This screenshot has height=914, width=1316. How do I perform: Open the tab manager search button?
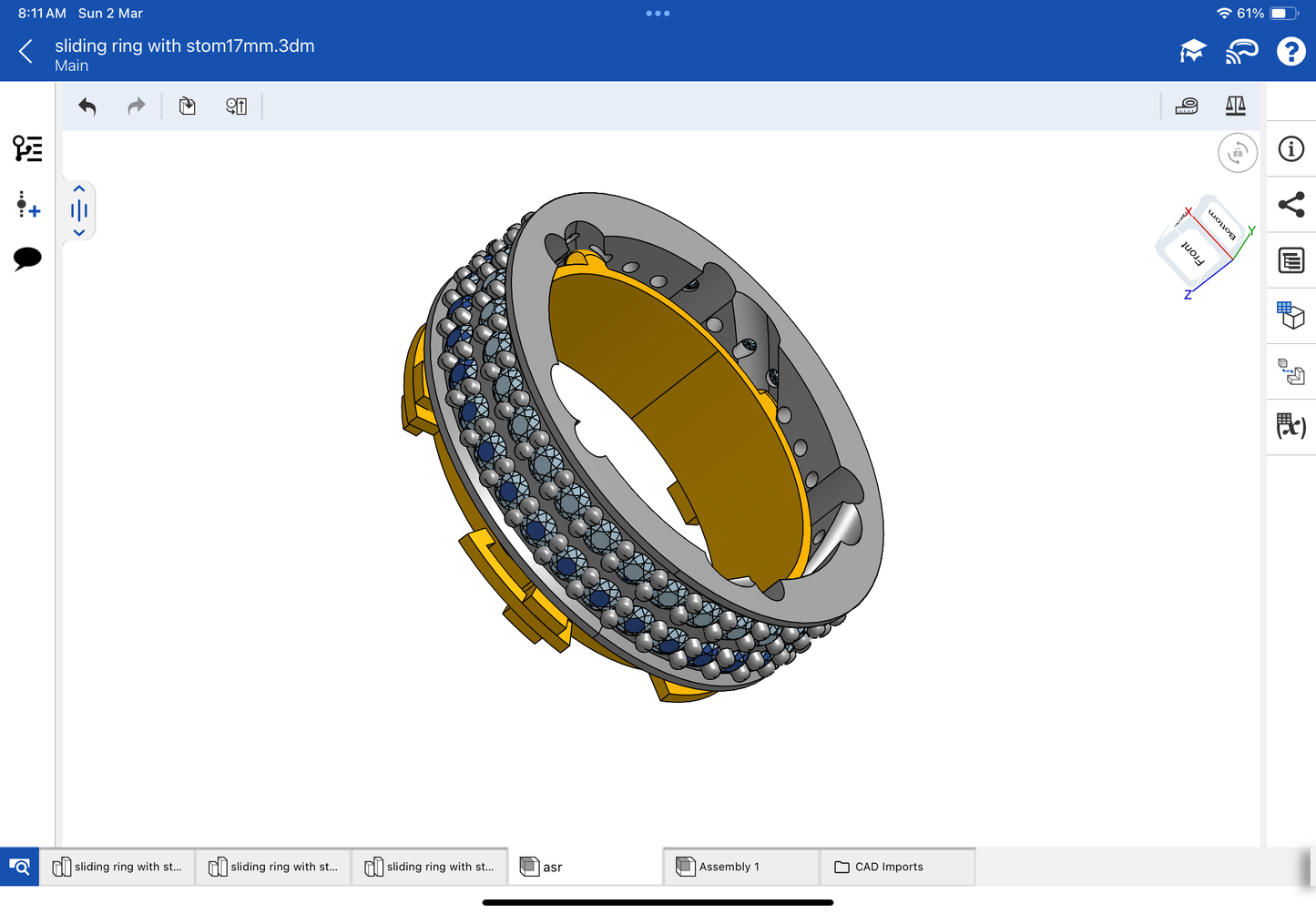point(19,867)
